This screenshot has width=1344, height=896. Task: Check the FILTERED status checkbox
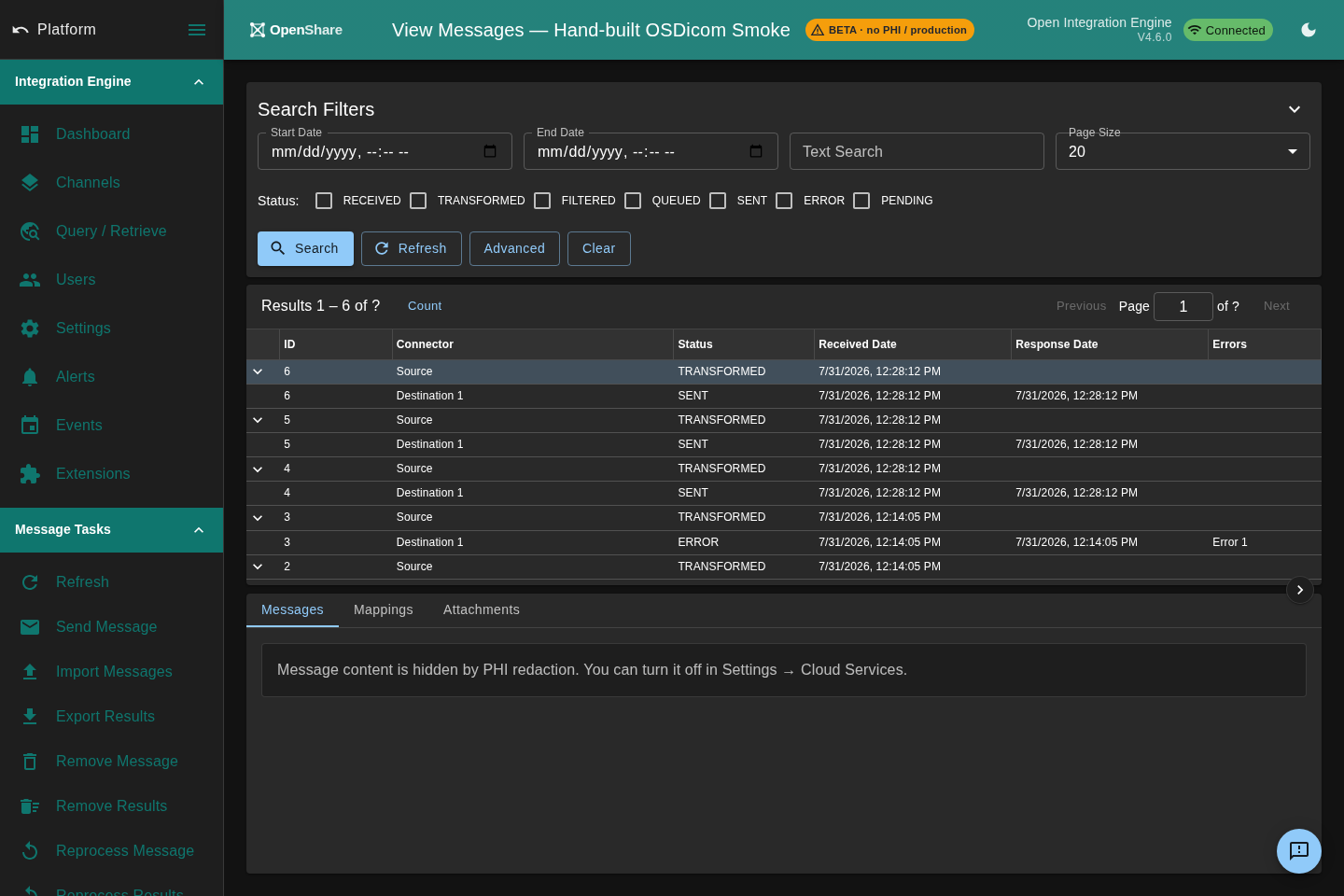(542, 201)
